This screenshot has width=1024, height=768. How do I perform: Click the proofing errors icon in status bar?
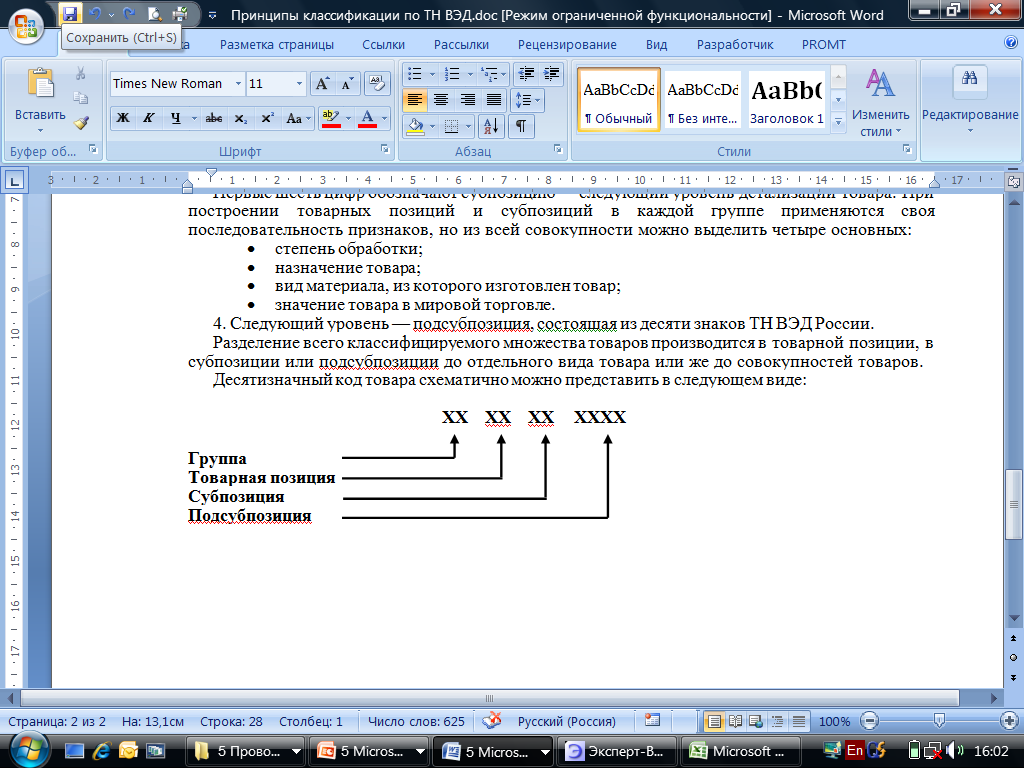492,721
